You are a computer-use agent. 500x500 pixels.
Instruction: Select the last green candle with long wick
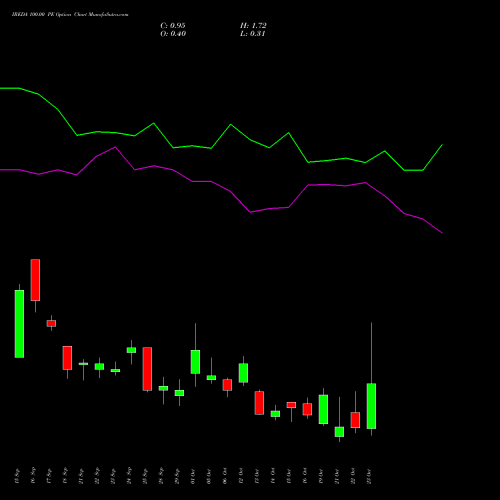tap(371, 406)
